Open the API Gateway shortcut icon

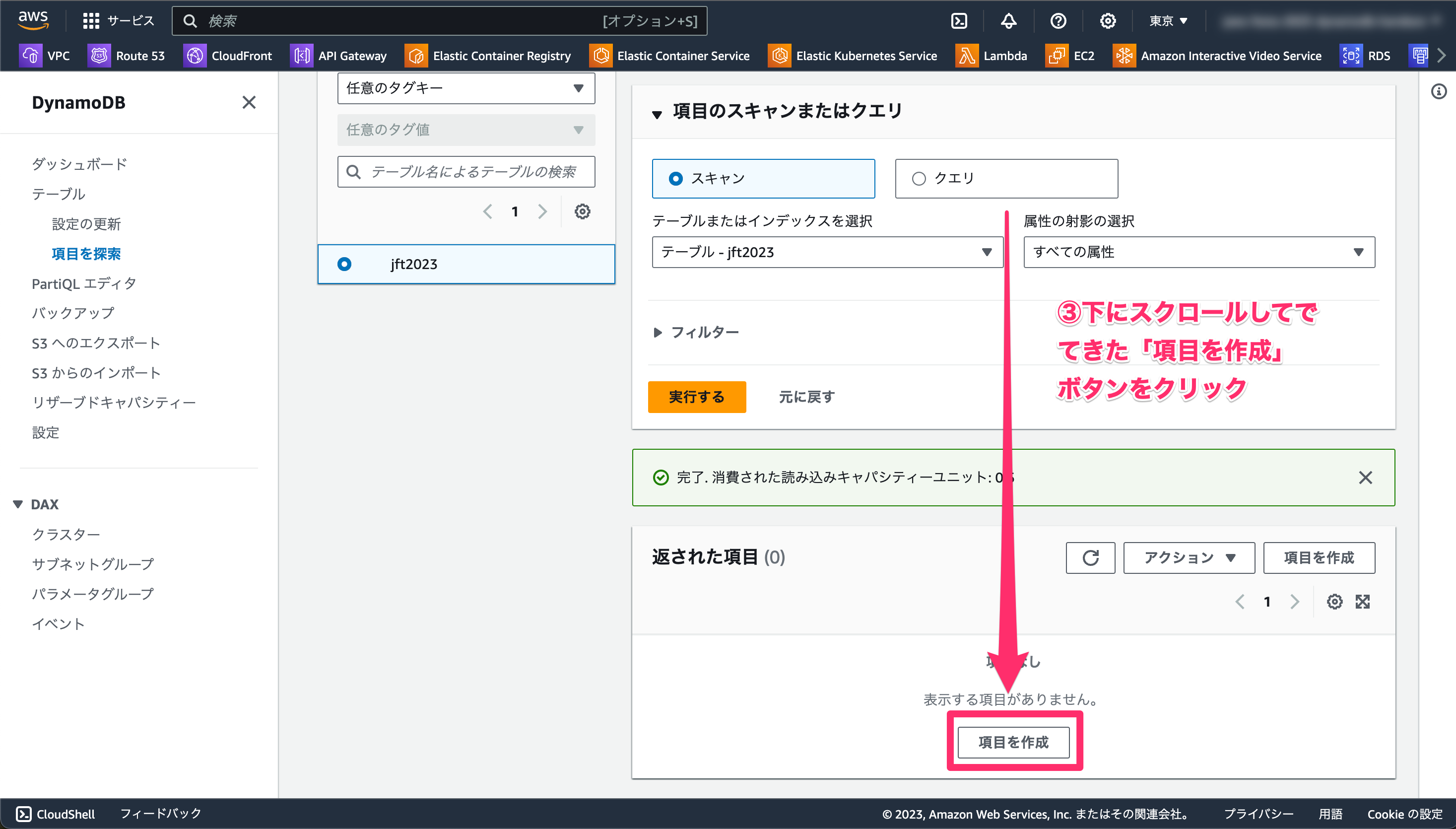[x=301, y=56]
